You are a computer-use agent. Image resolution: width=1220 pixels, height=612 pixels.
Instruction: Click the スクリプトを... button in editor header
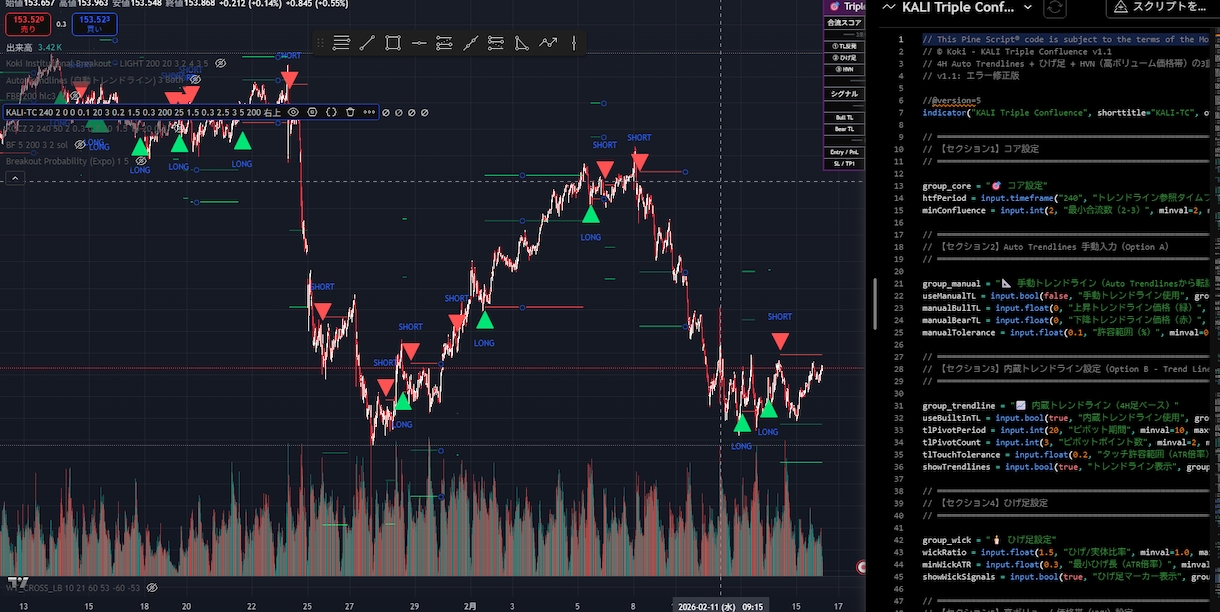pyautogui.click(x=1161, y=7)
